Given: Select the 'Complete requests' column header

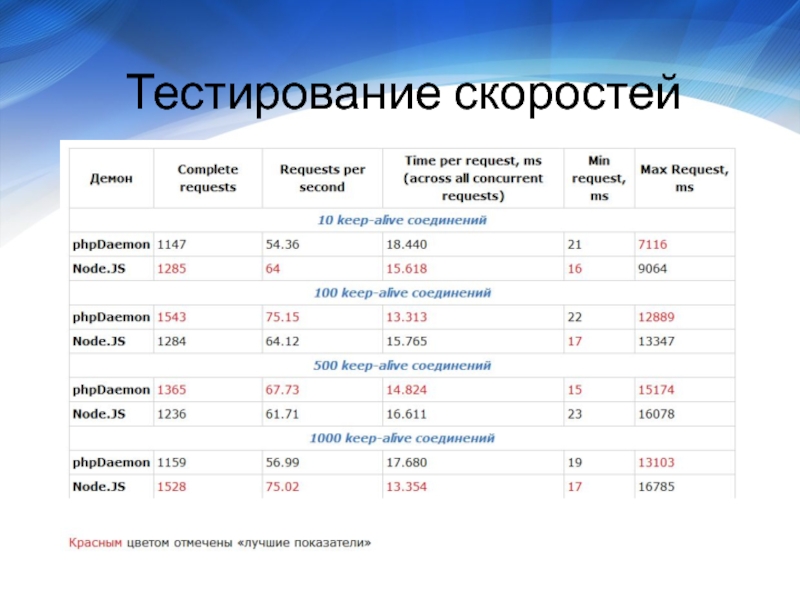Looking at the screenshot, I should (x=208, y=178).
